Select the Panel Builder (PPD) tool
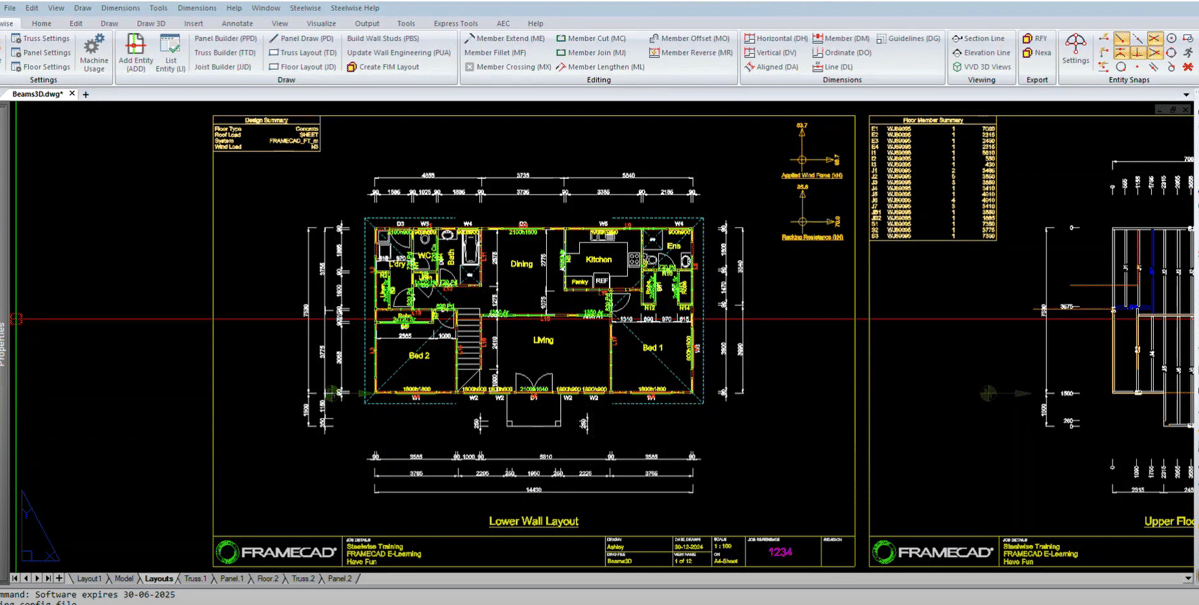The width and height of the screenshot is (1199, 605). point(224,37)
